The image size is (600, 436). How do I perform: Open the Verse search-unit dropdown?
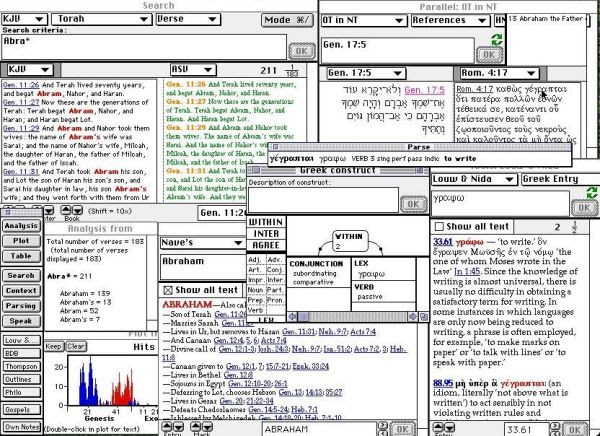point(188,19)
